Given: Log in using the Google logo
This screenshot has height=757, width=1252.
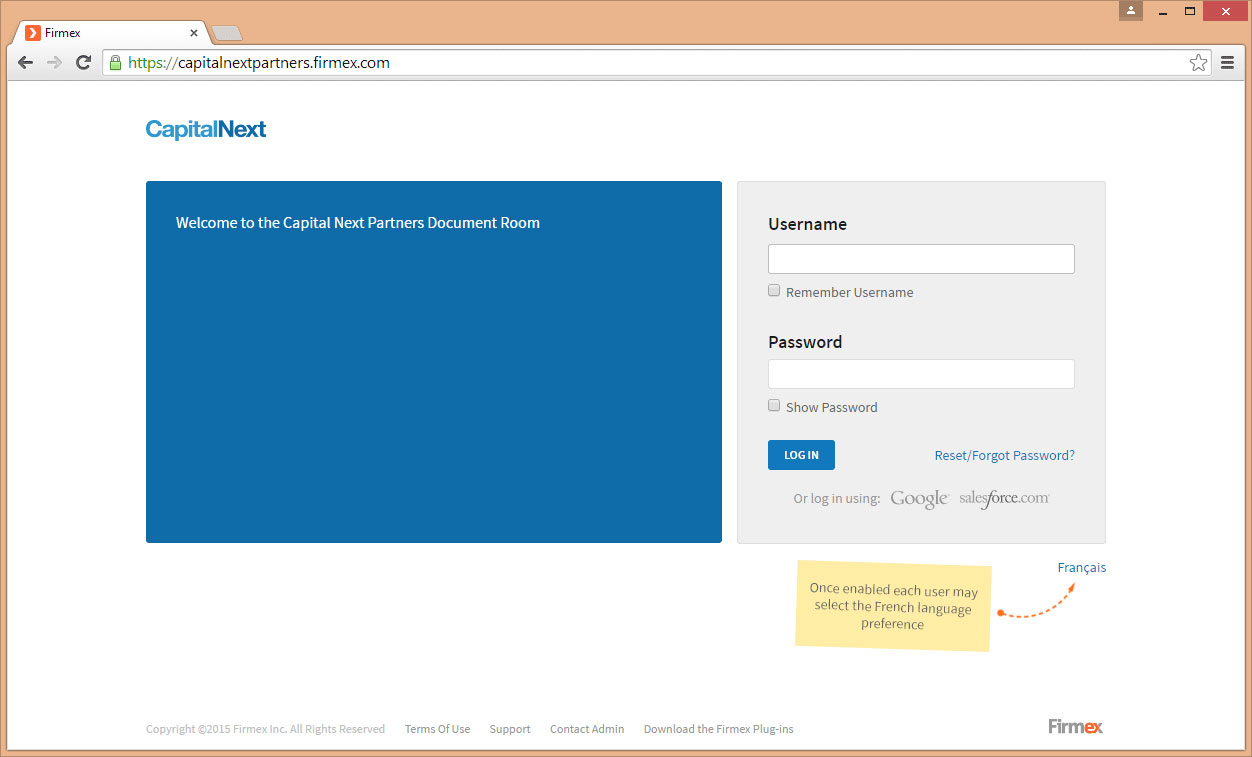Looking at the screenshot, I should tap(919, 499).
